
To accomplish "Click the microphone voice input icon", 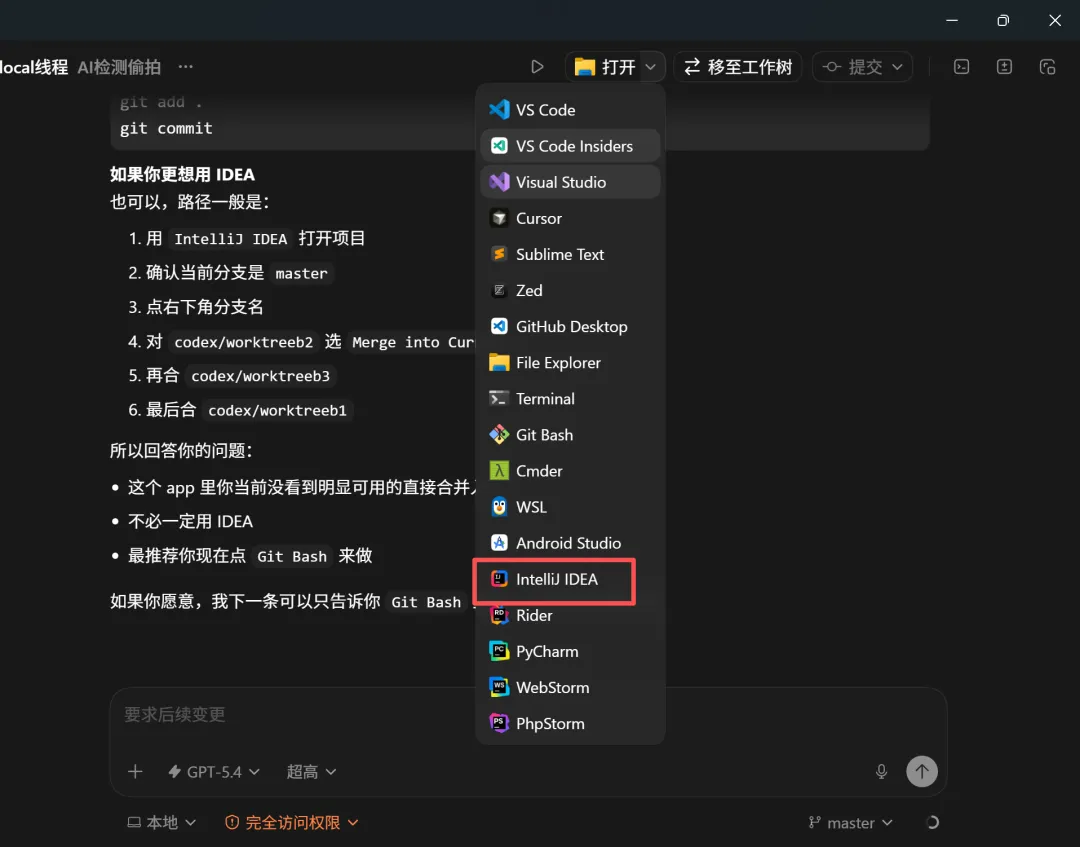I will click(x=881, y=771).
